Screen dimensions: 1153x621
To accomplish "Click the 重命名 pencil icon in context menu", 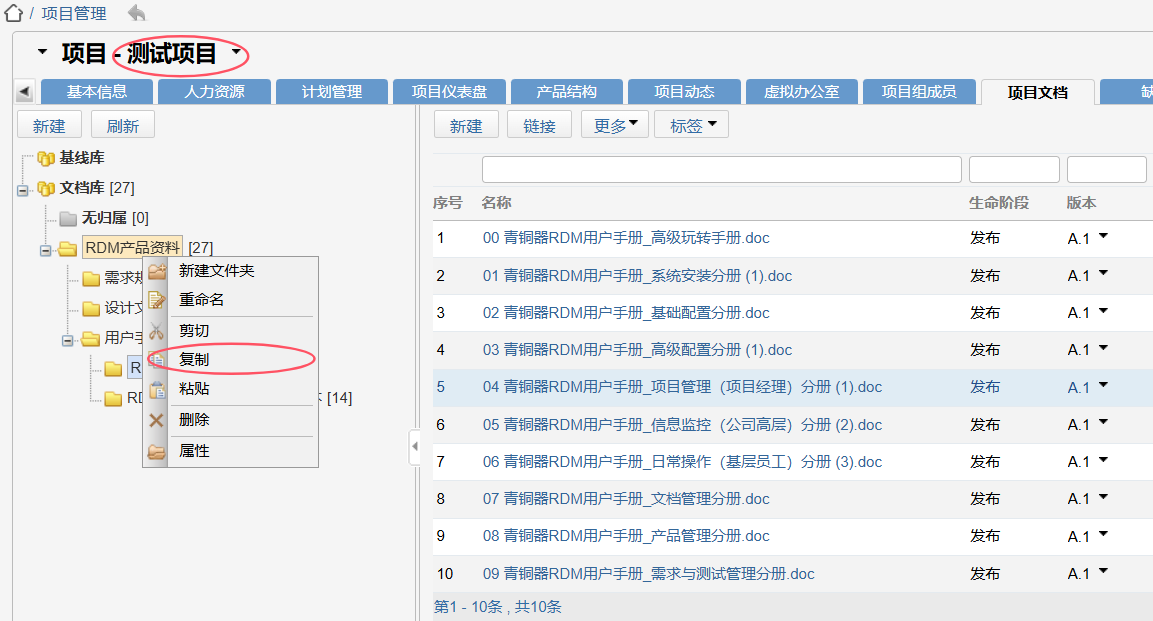I will point(157,300).
